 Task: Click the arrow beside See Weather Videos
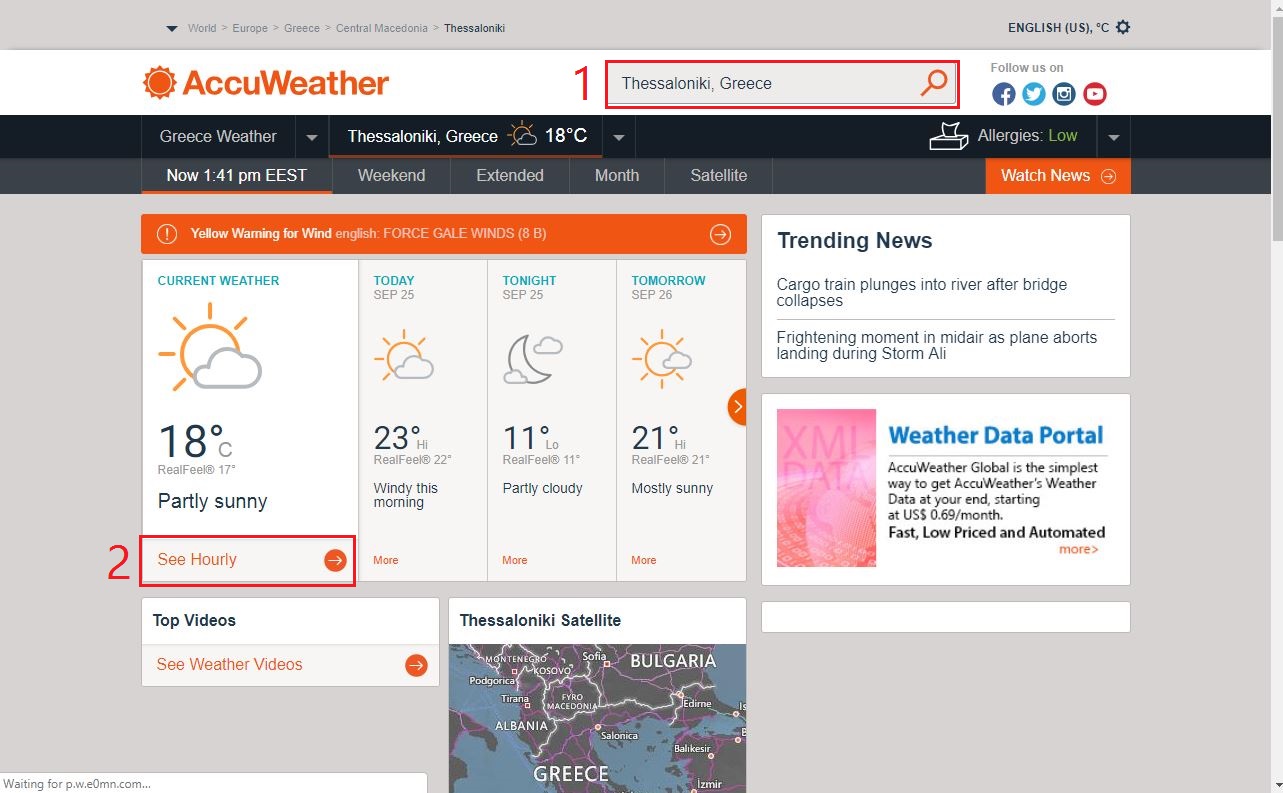416,665
